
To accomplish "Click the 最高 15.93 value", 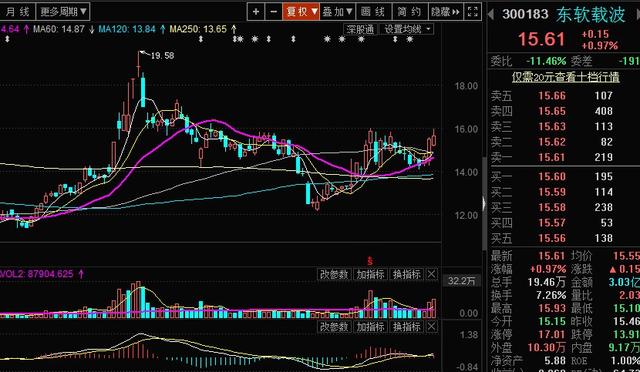I will point(552,308).
